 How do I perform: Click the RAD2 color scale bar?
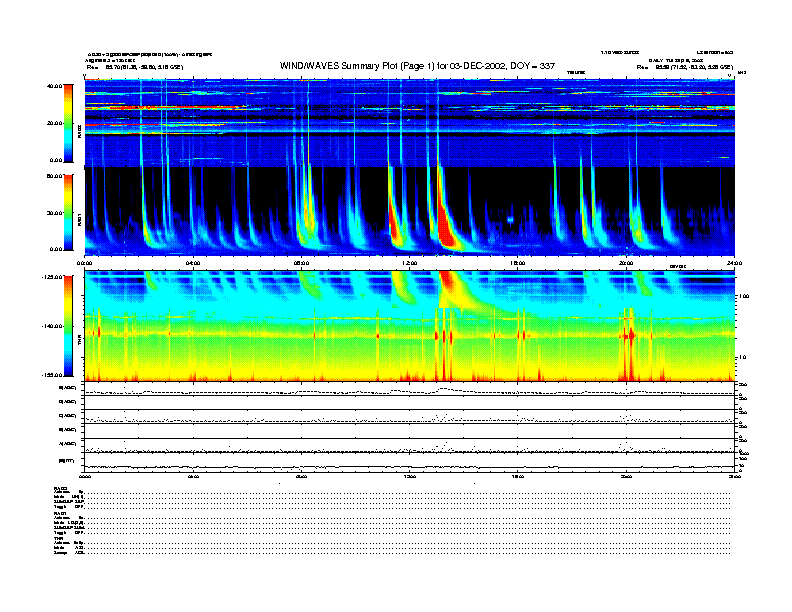pyautogui.click(x=68, y=123)
